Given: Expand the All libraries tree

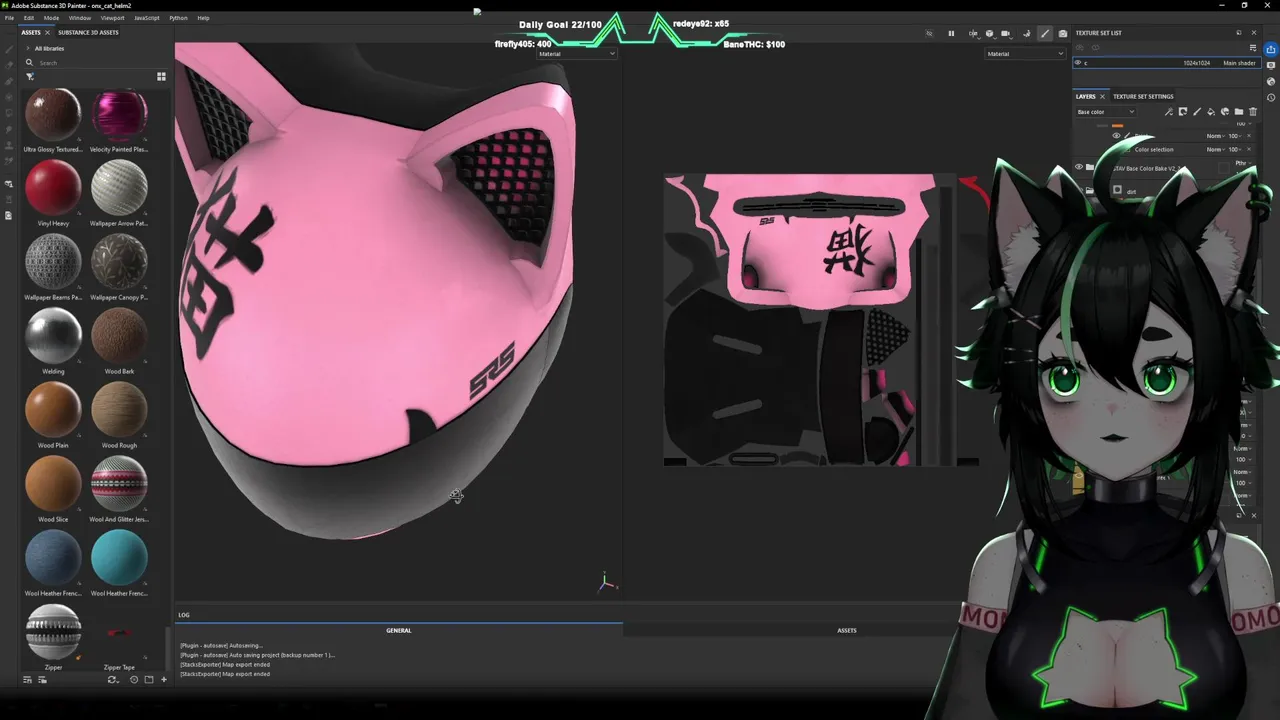Looking at the screenshot, I should pos(26,48).
